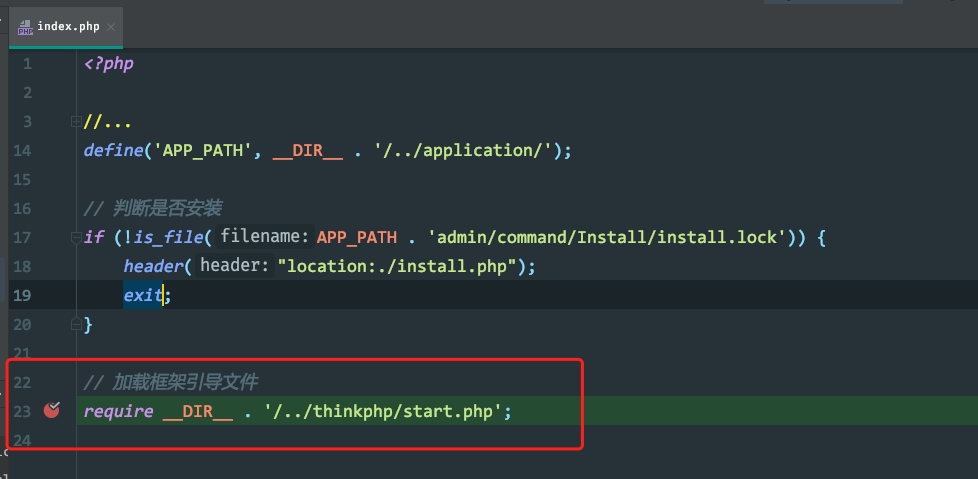
Task: Close the index.php editor tab
Action: pos(111,27)
